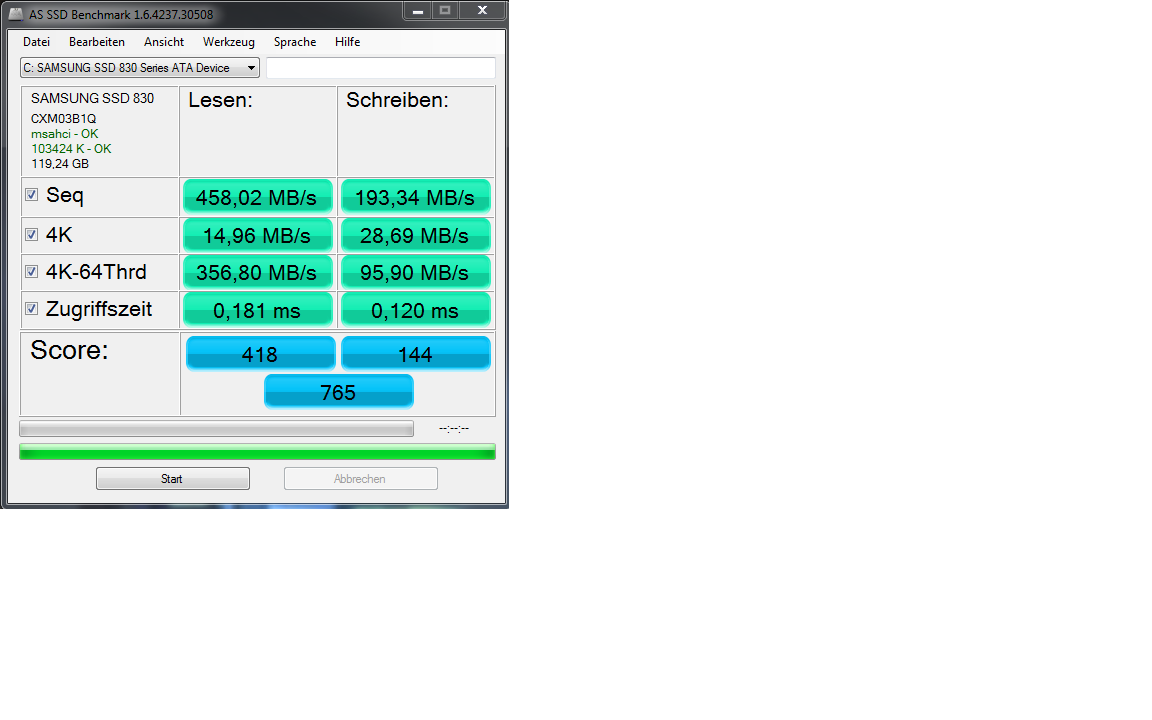
Task: Toggle the 4K test checkbox
Action: [x=32, y=234]
